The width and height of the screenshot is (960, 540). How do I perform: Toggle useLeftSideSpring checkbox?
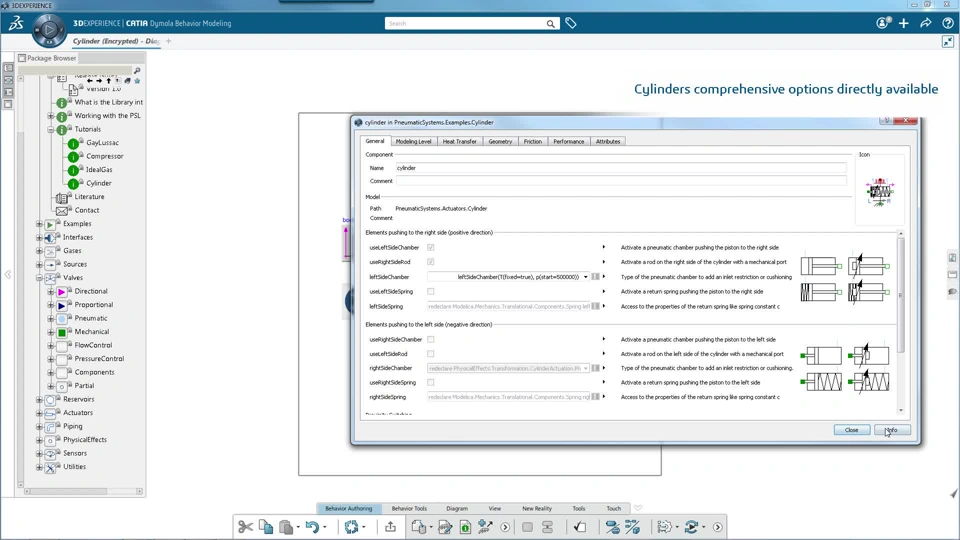coord(431,291)
